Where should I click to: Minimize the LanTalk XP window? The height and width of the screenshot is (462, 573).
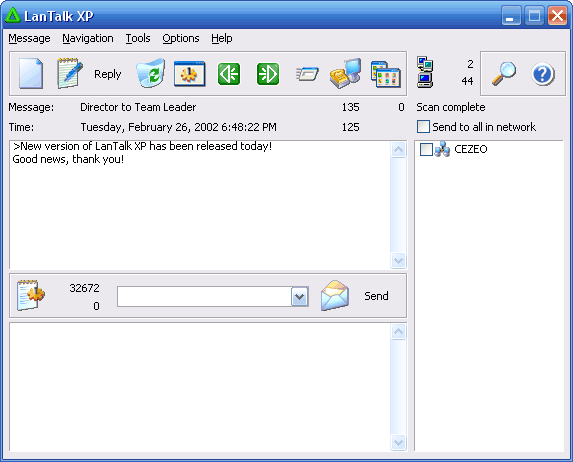[x=511, y=16]
